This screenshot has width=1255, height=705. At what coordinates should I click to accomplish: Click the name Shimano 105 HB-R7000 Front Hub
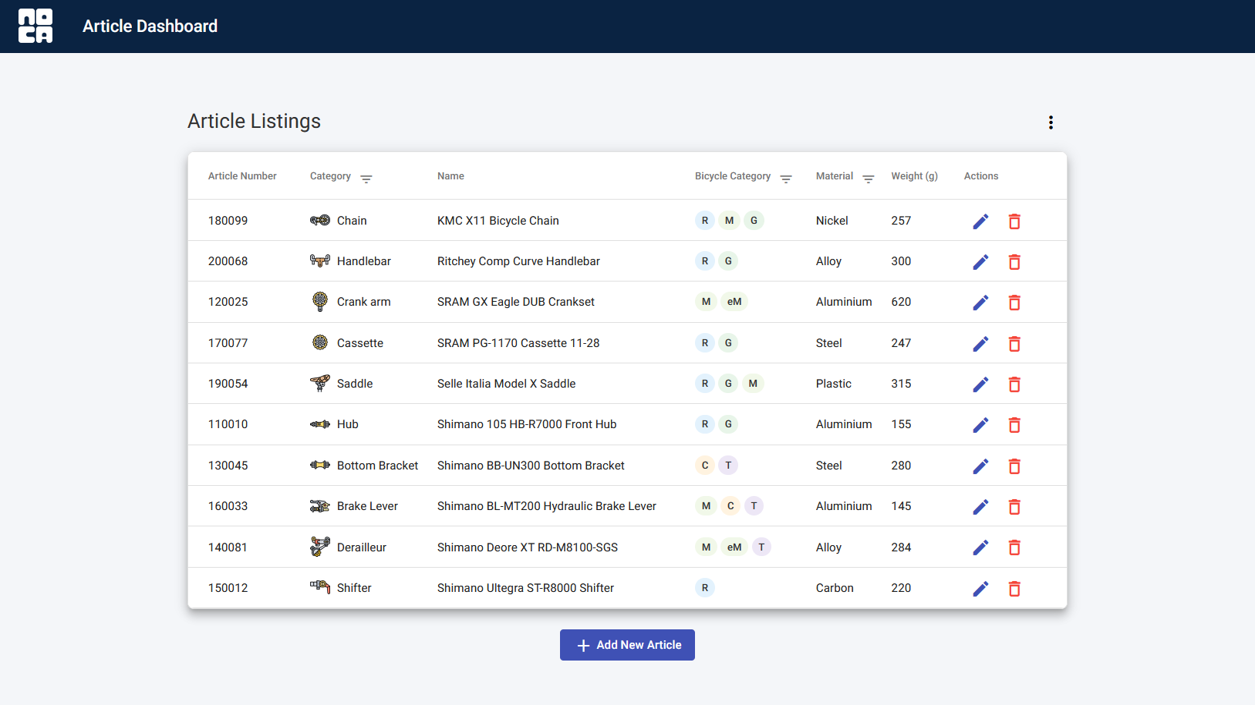click(527, 424)
